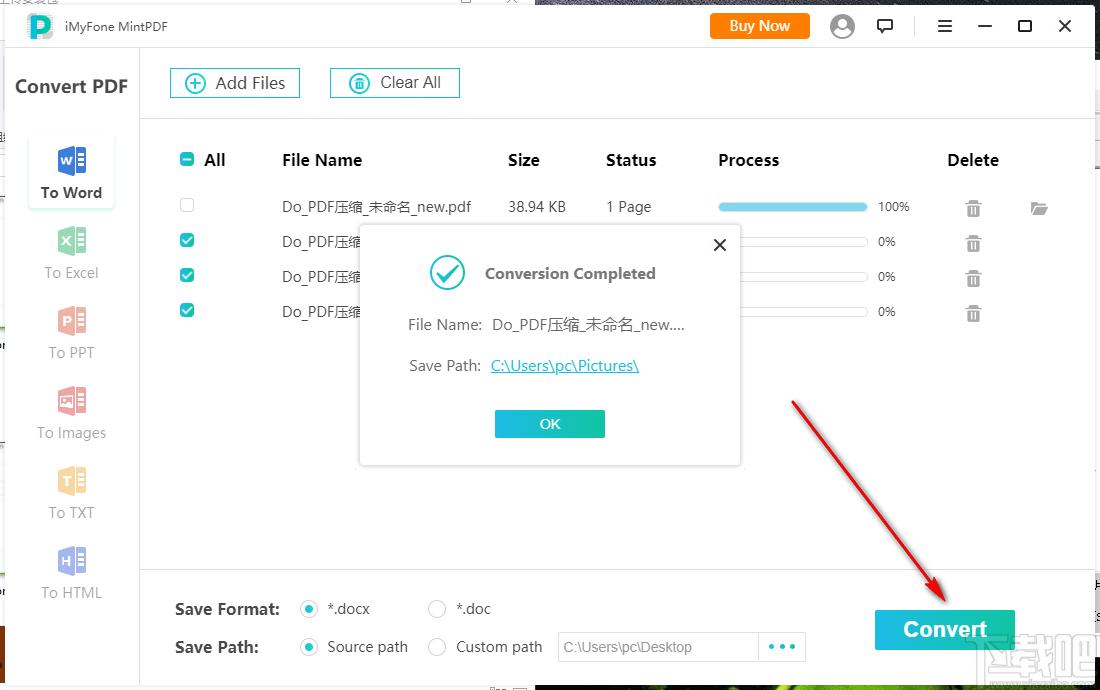Click the checkmark icon in completed dialog

point(447,273)
